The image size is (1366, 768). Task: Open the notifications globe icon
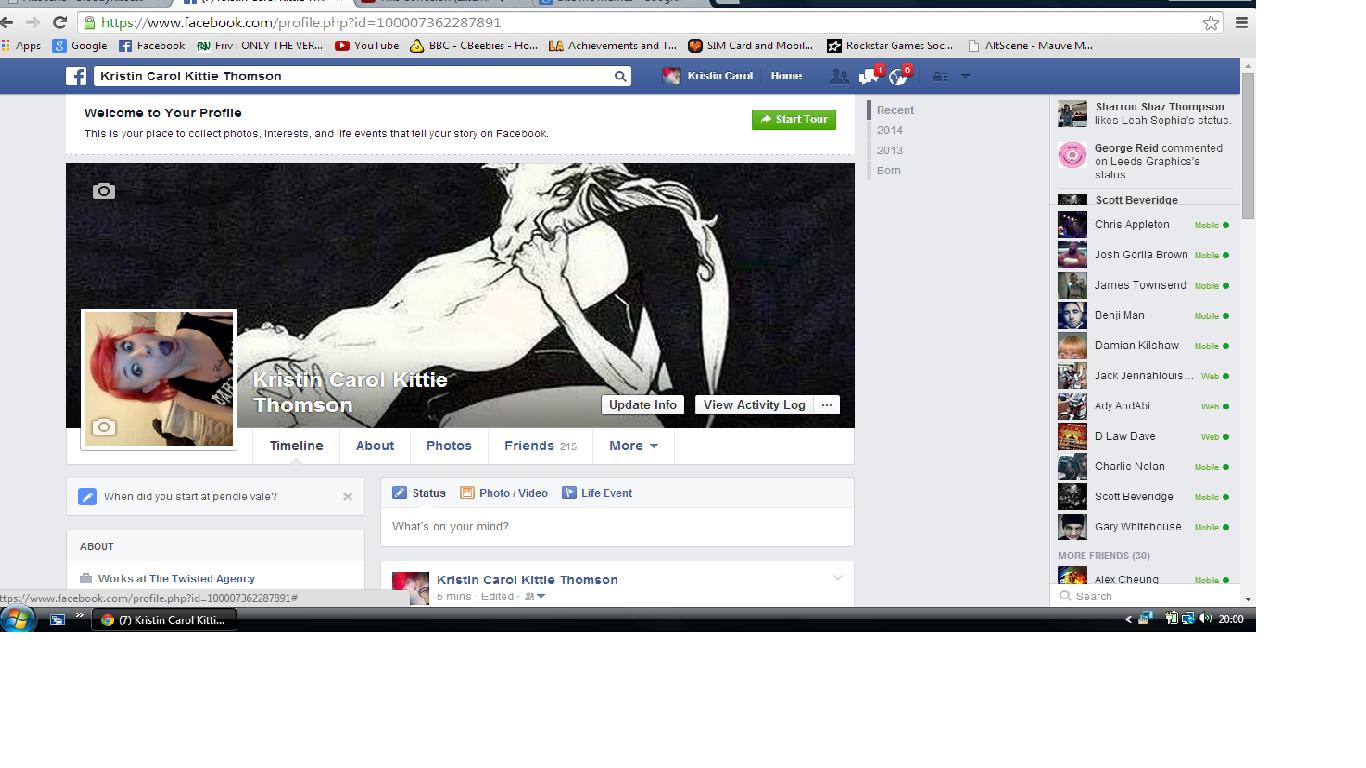tap(898, 76)
